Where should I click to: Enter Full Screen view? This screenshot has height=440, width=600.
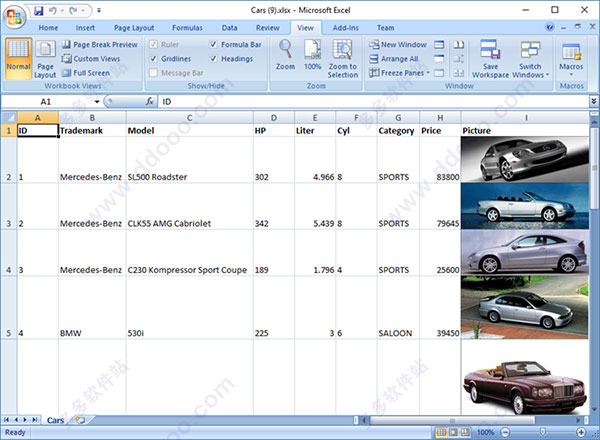point(86,73)
